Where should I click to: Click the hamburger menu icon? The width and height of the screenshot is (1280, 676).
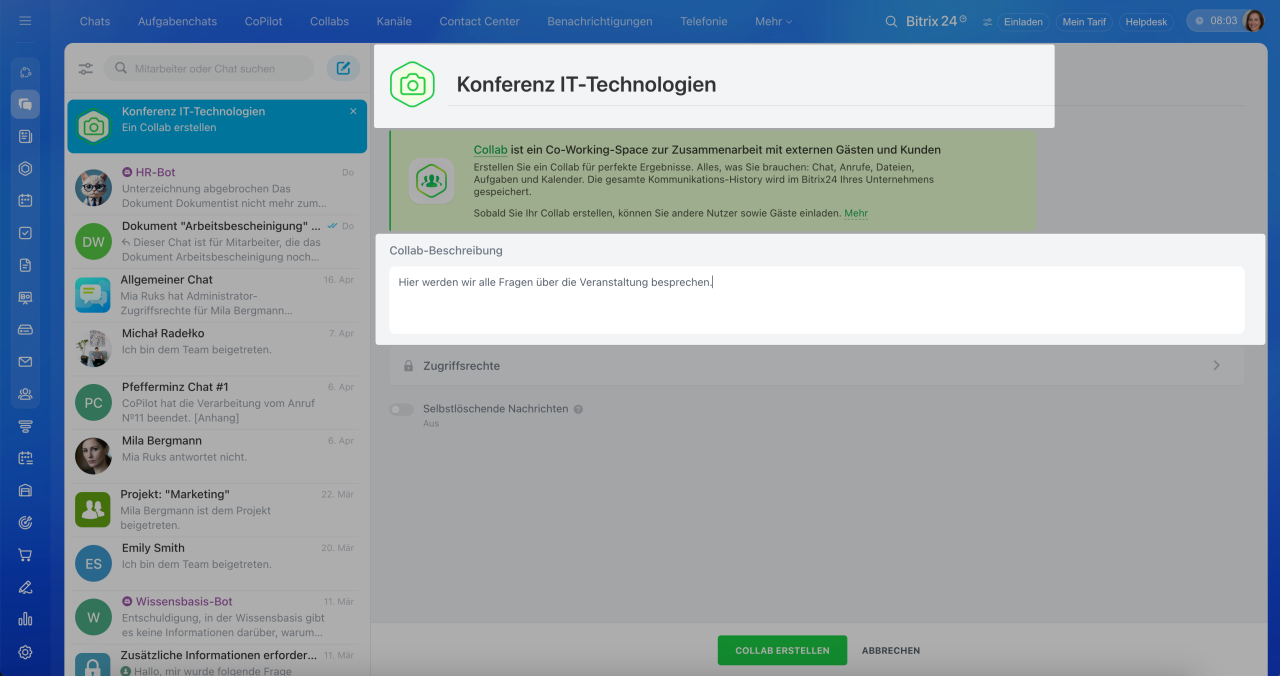tap(25, 21)
